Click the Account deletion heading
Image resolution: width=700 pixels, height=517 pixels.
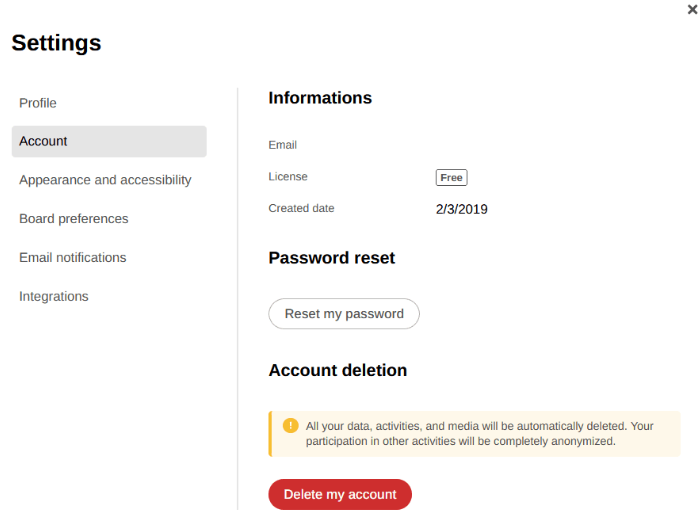coord(337,370)
